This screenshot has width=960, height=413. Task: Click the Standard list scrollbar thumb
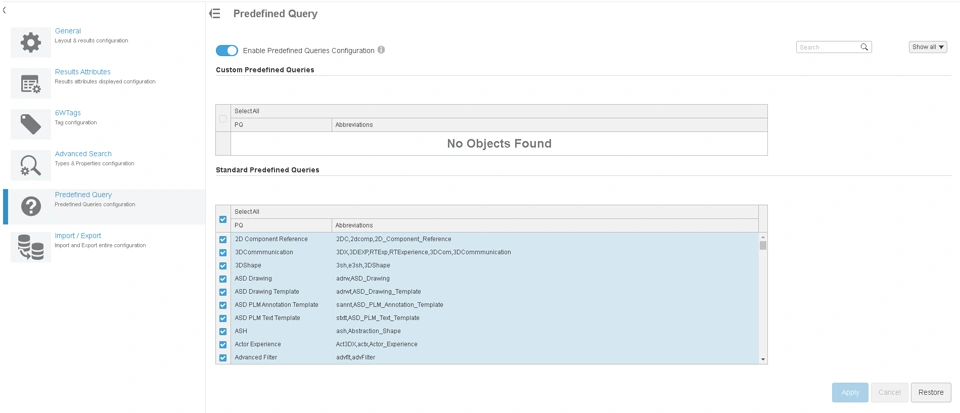point(763,245)
